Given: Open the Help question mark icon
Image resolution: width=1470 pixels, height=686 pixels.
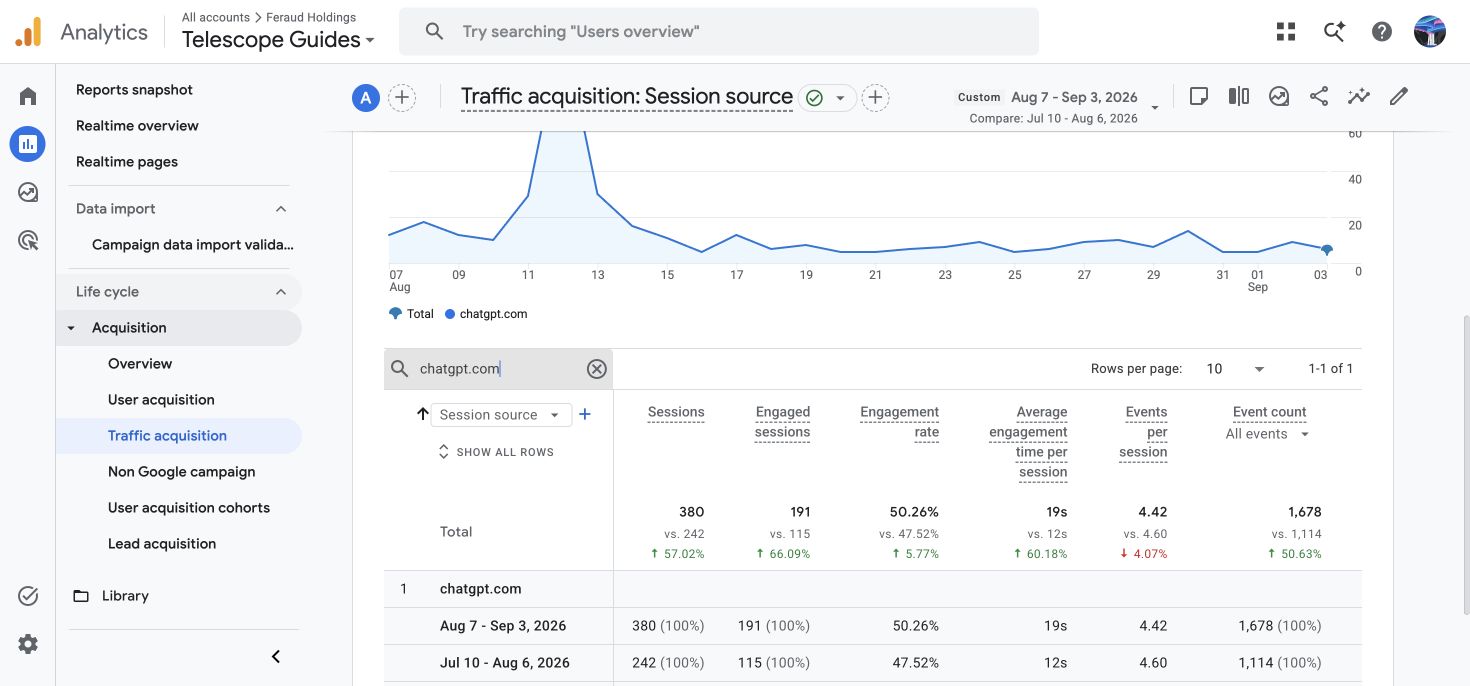Looking at the screenshot, I should (1382, 32).
